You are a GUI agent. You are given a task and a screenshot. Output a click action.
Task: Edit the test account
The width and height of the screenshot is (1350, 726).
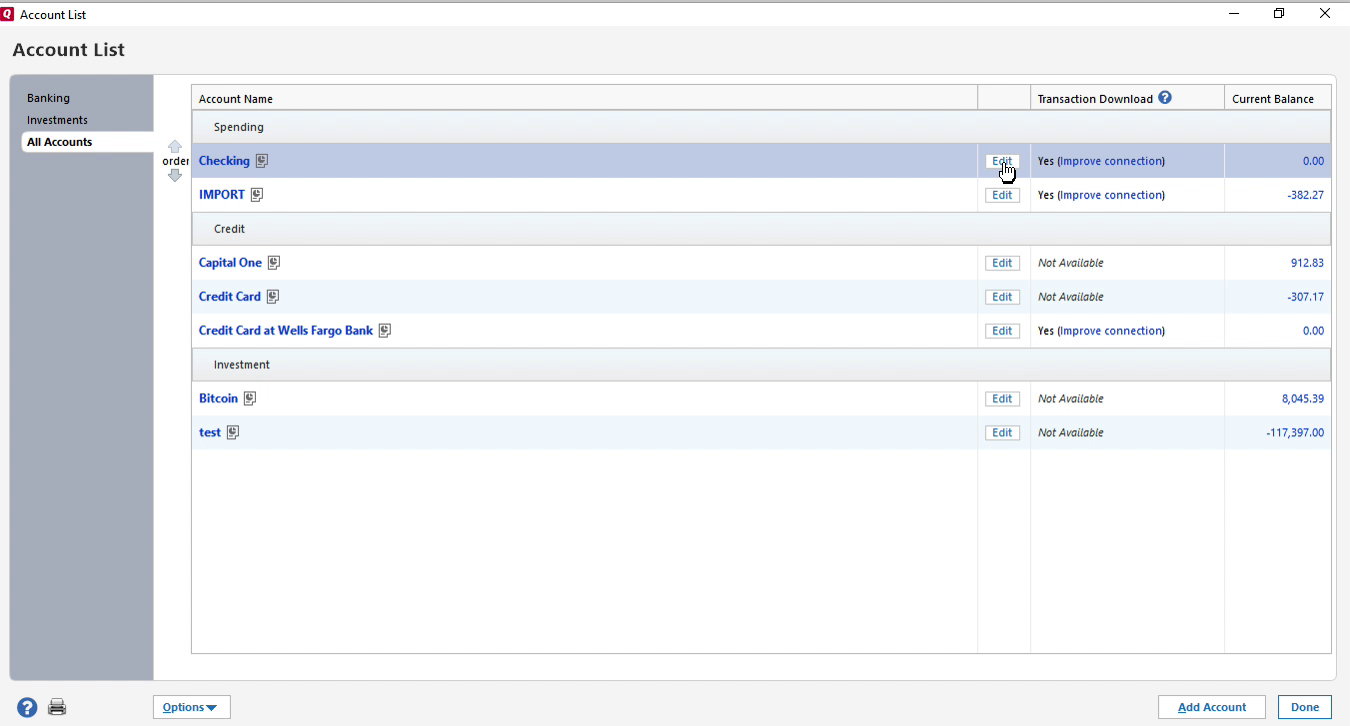[x=1002, y=433]
